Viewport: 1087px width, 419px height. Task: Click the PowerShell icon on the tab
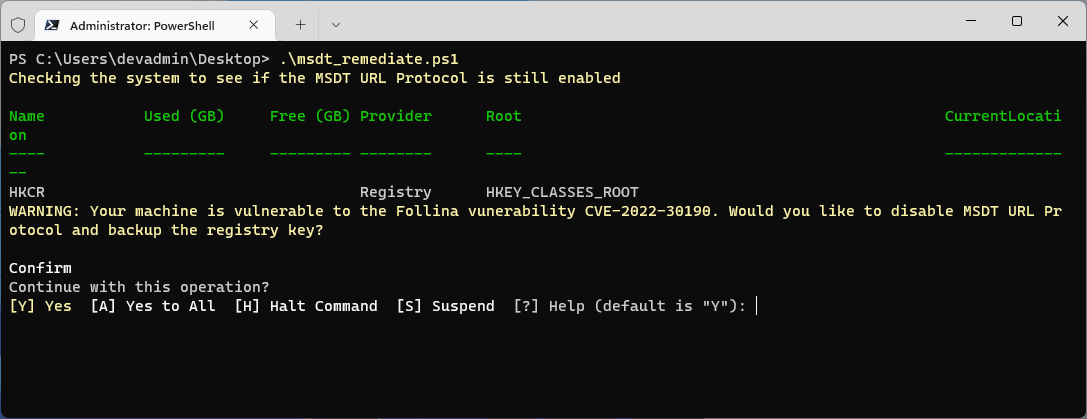[x=54, y=22]
